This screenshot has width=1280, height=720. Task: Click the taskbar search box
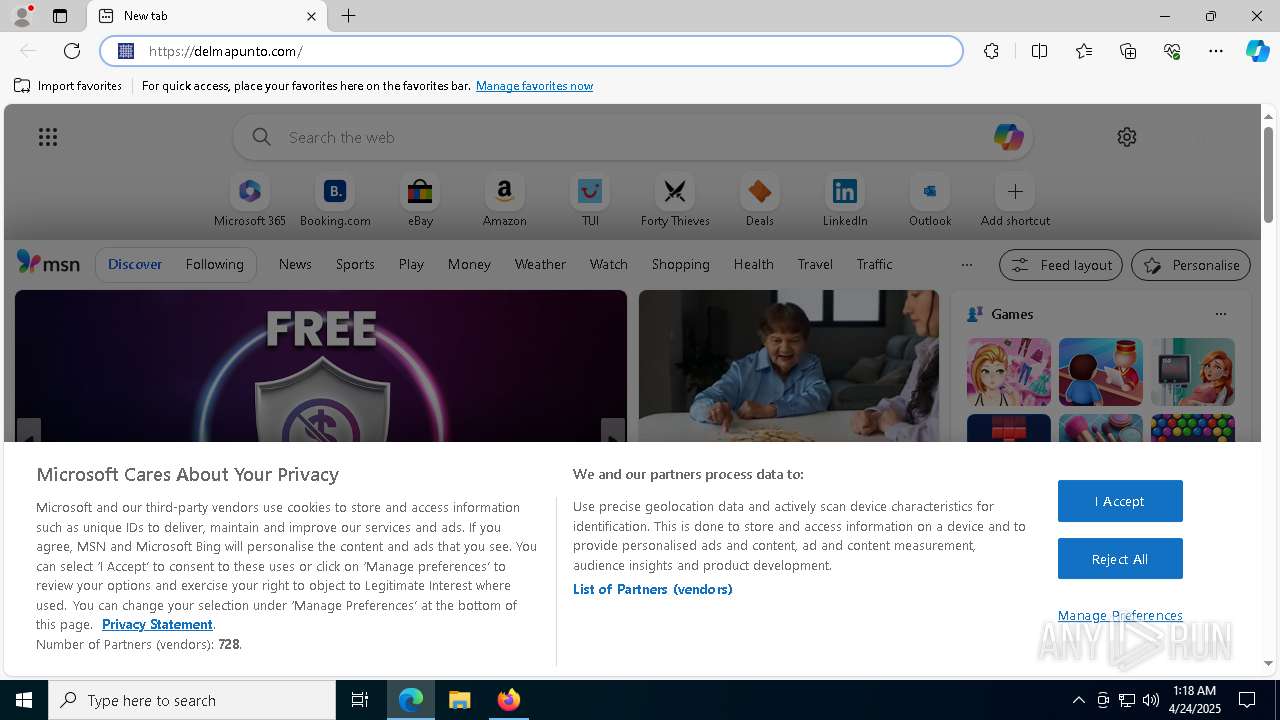[x=192, y=700]
